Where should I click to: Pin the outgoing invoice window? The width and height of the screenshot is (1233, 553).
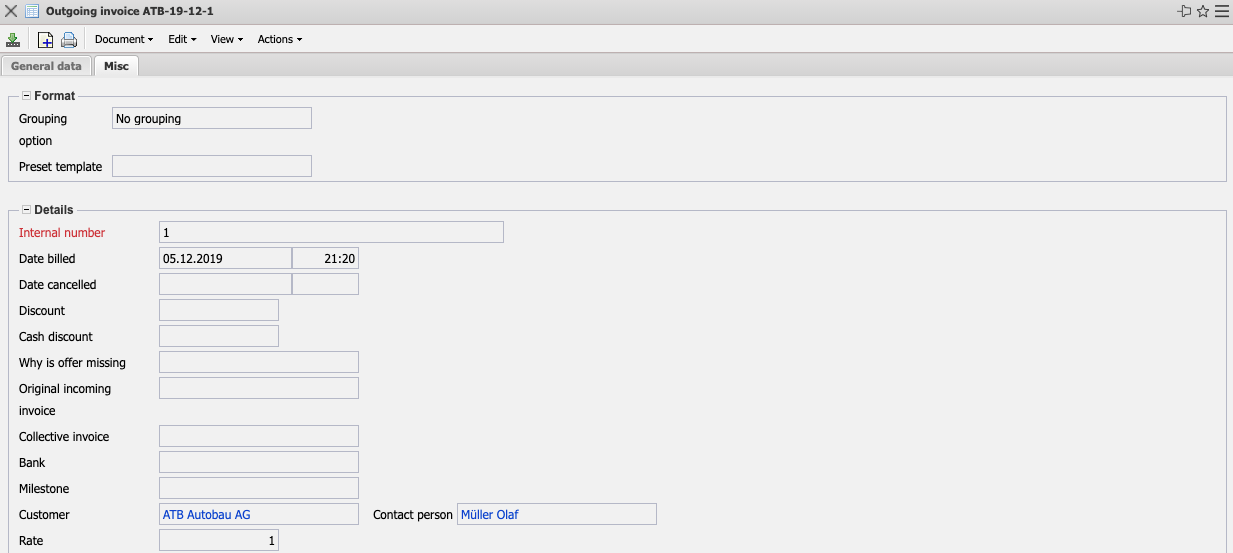click(1185, 11)
